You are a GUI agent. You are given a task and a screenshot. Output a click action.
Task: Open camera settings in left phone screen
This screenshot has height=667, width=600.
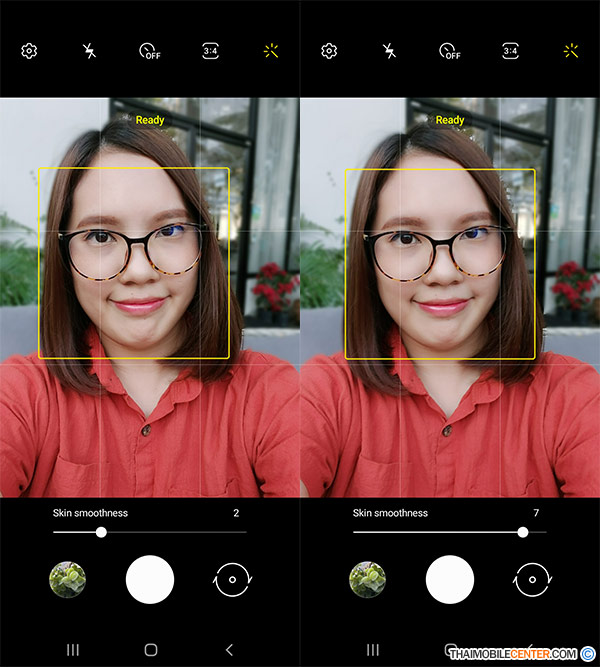click(29, 51)
